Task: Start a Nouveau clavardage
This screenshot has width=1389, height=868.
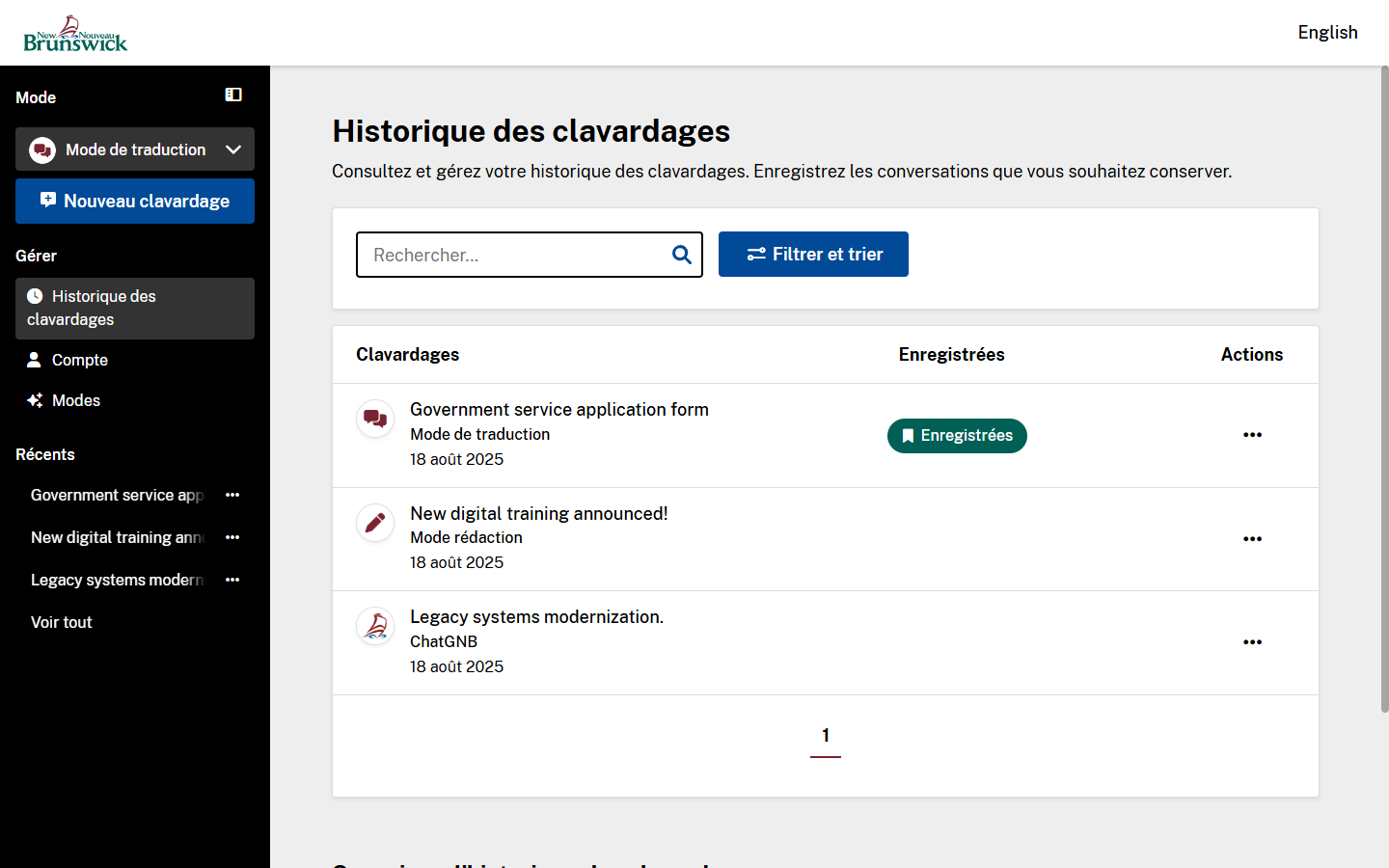Action: click(x=135, y=202)
